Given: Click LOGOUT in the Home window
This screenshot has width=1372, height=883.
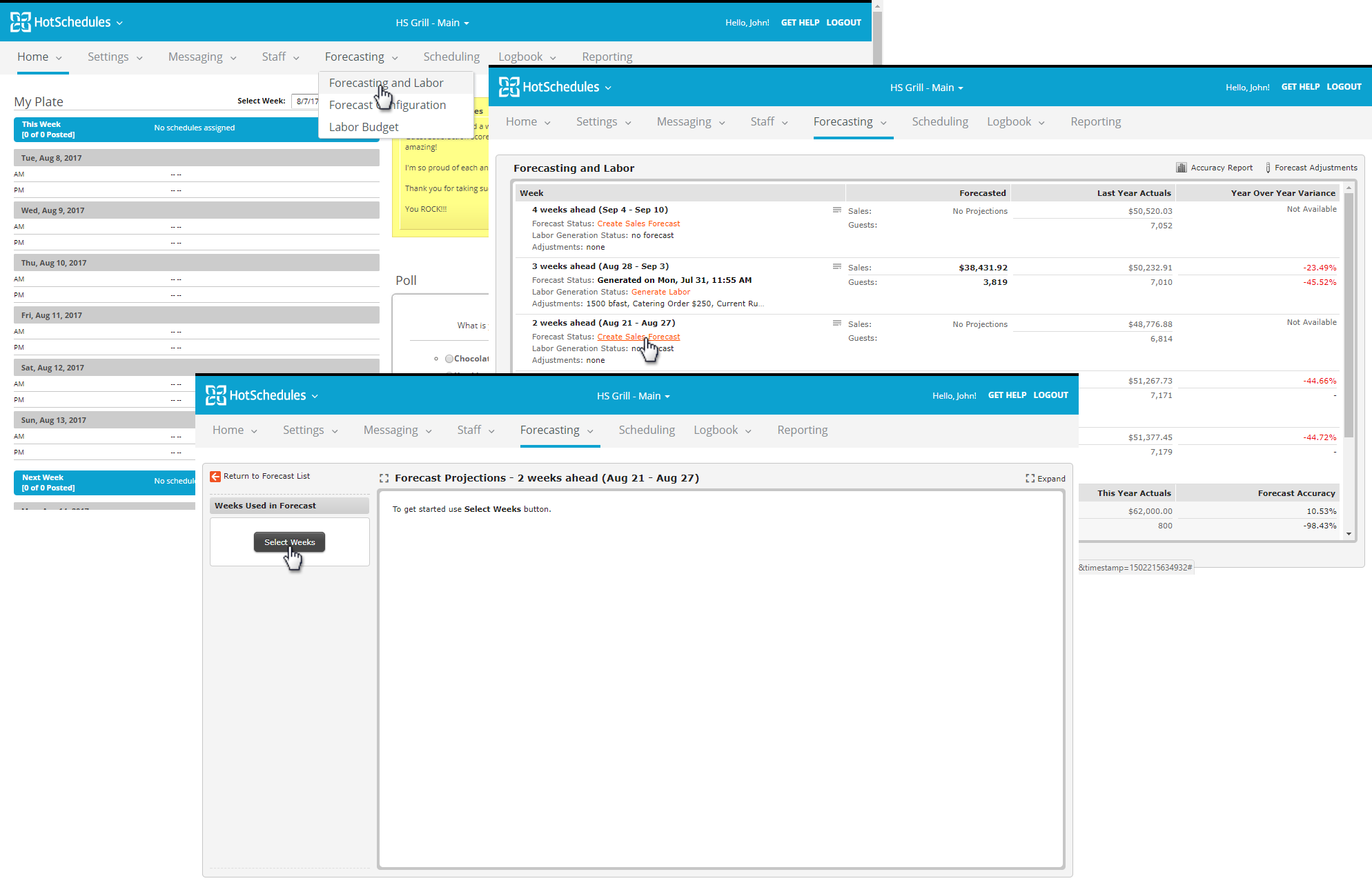Looking at the screenshot, I should pos(843,23).
